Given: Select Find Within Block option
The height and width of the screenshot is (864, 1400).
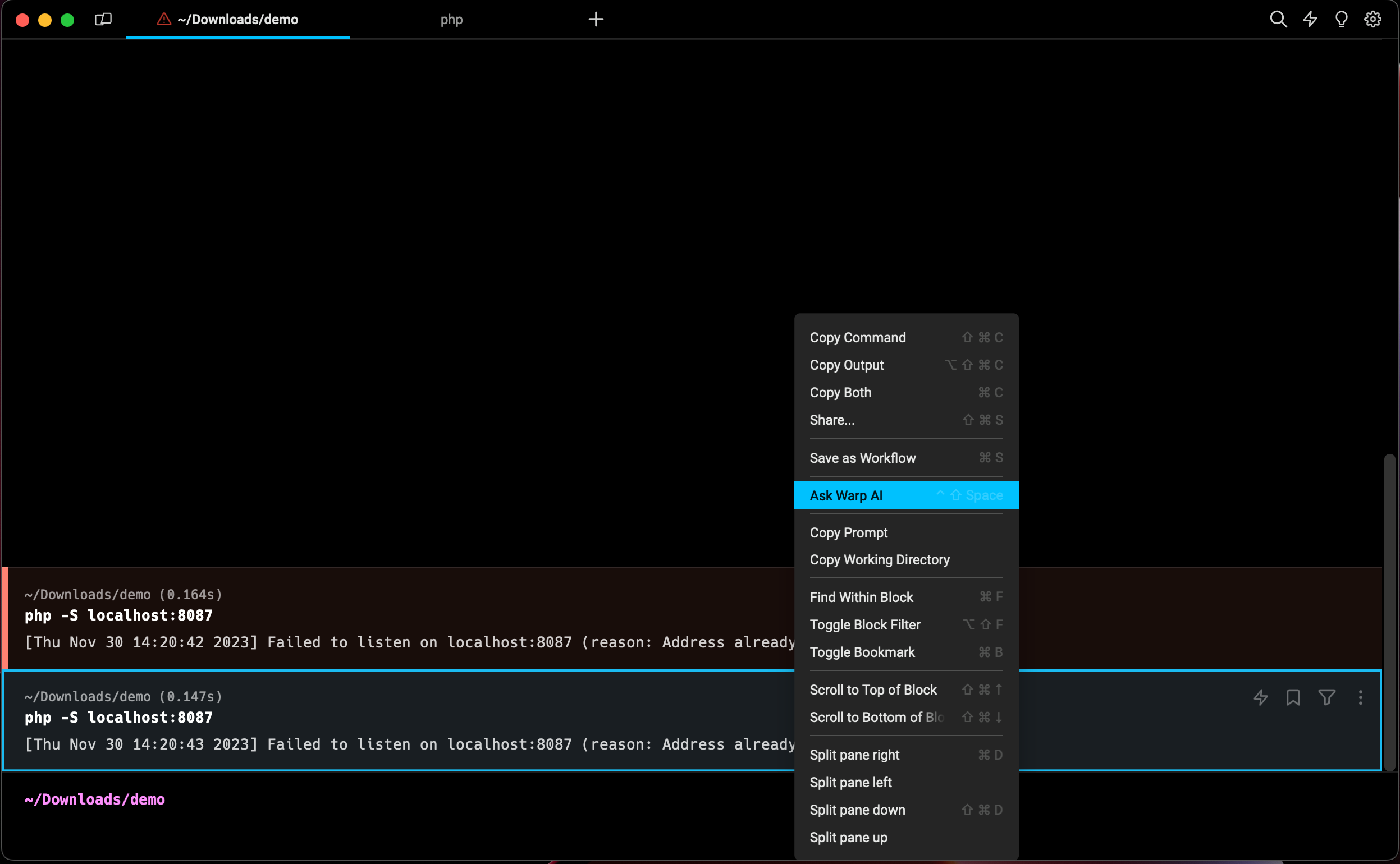Looking at the screenshot, I should (x=861, y=597).
